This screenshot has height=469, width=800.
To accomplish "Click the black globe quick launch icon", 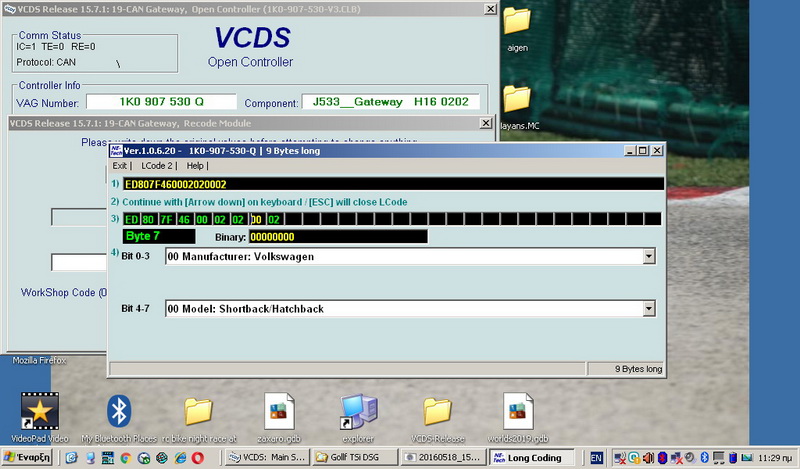I will tap(162, 458).
